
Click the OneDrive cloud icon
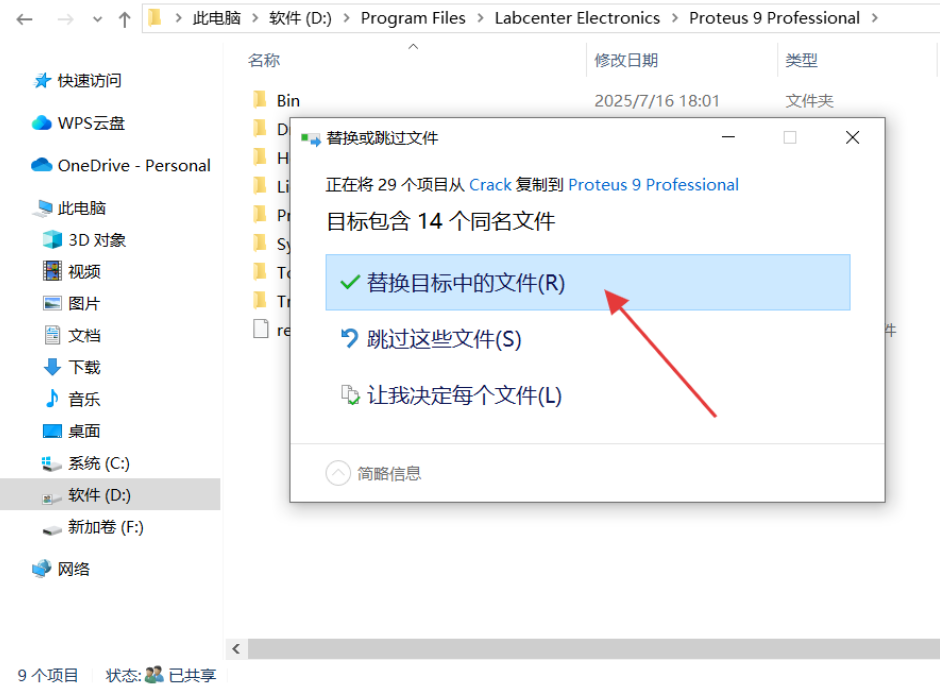click(x=41, y=165)
